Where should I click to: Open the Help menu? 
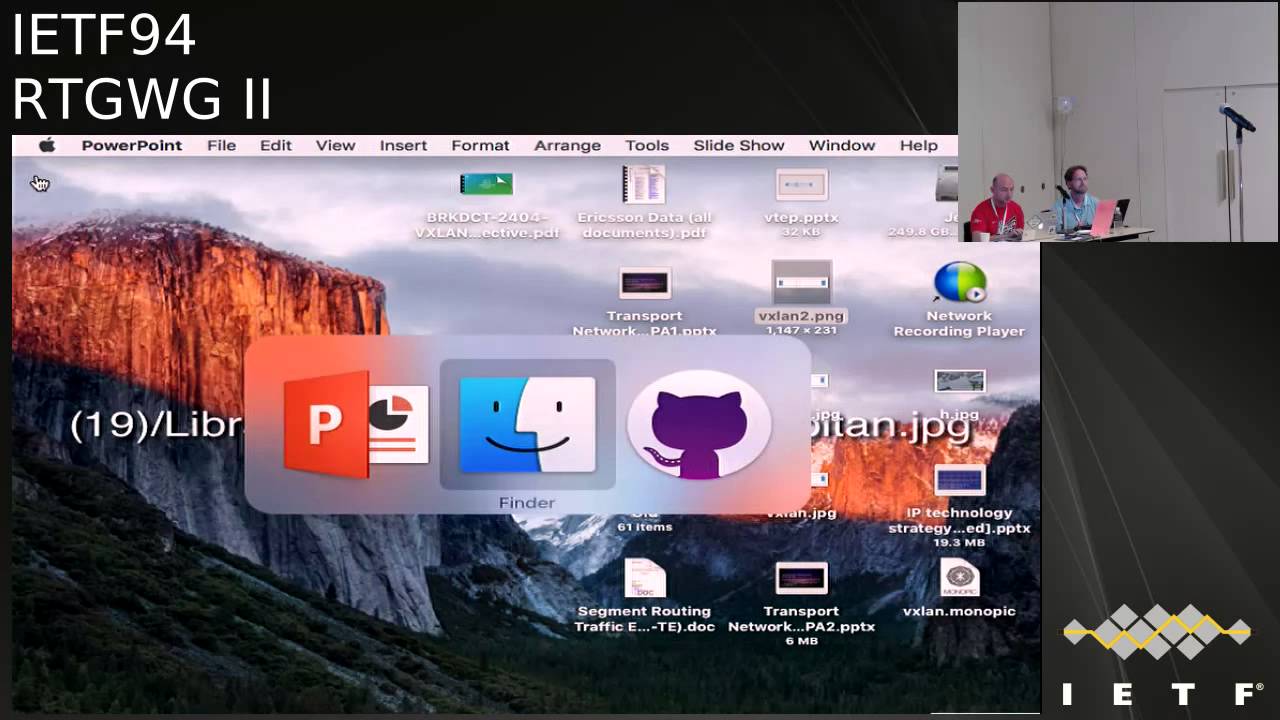click(918, 145)
